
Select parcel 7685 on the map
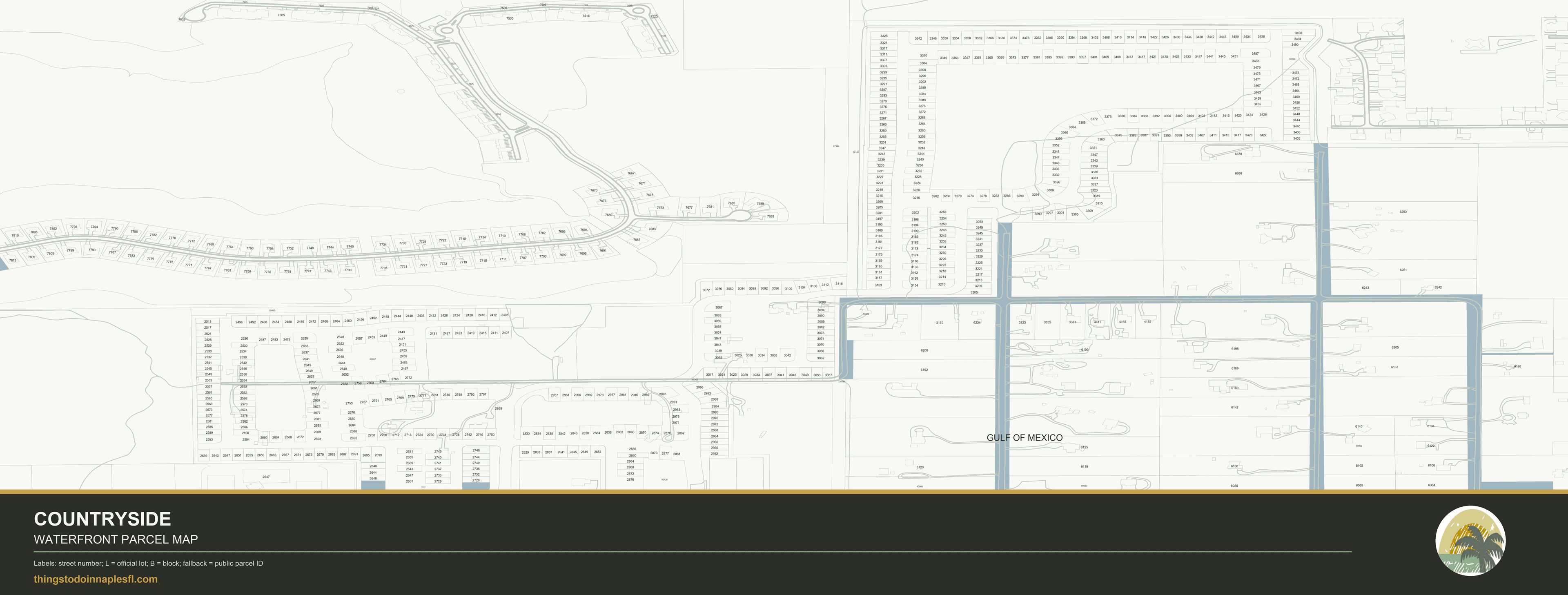732,203
